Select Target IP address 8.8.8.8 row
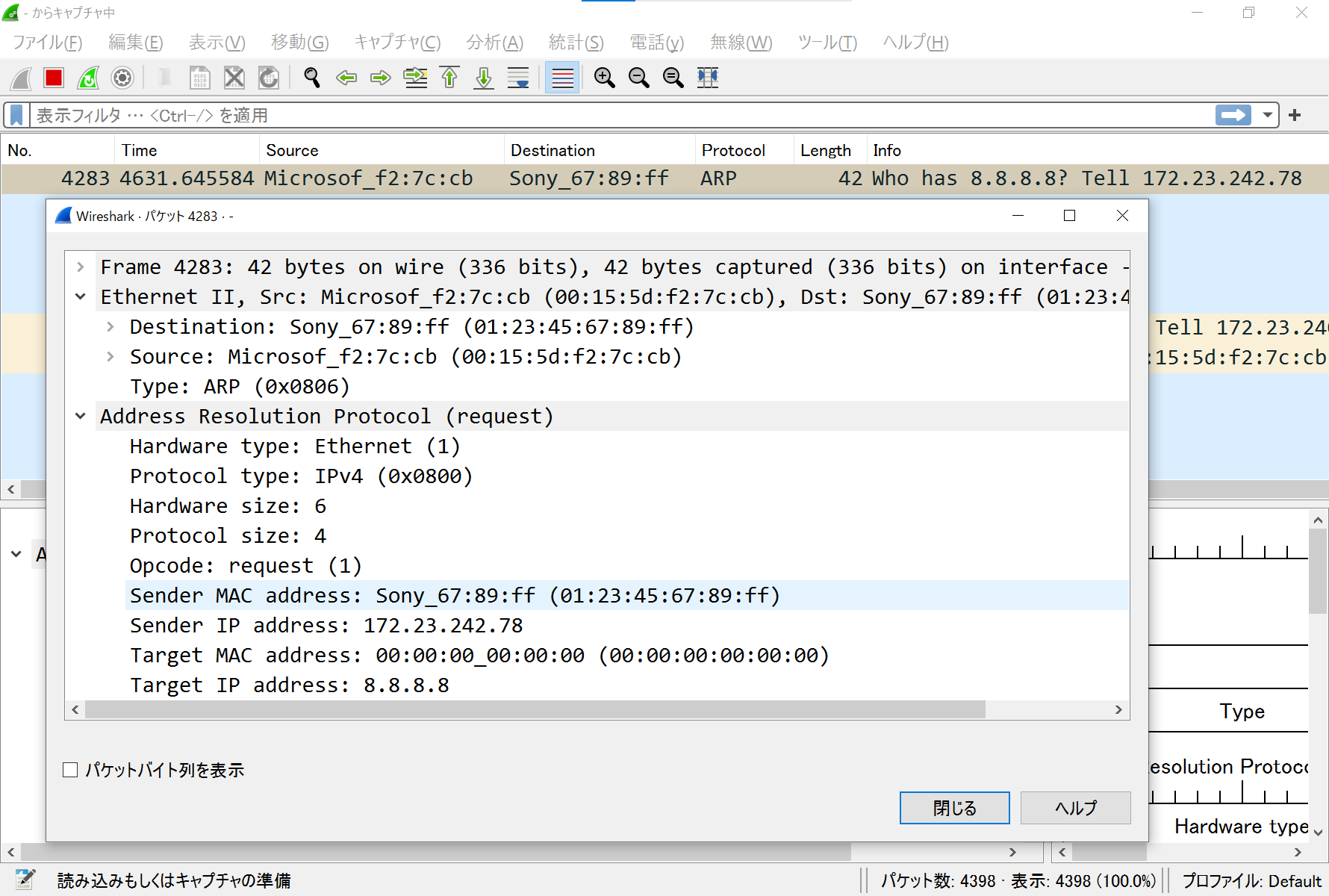1329x896 pixels. coord(627,685)
